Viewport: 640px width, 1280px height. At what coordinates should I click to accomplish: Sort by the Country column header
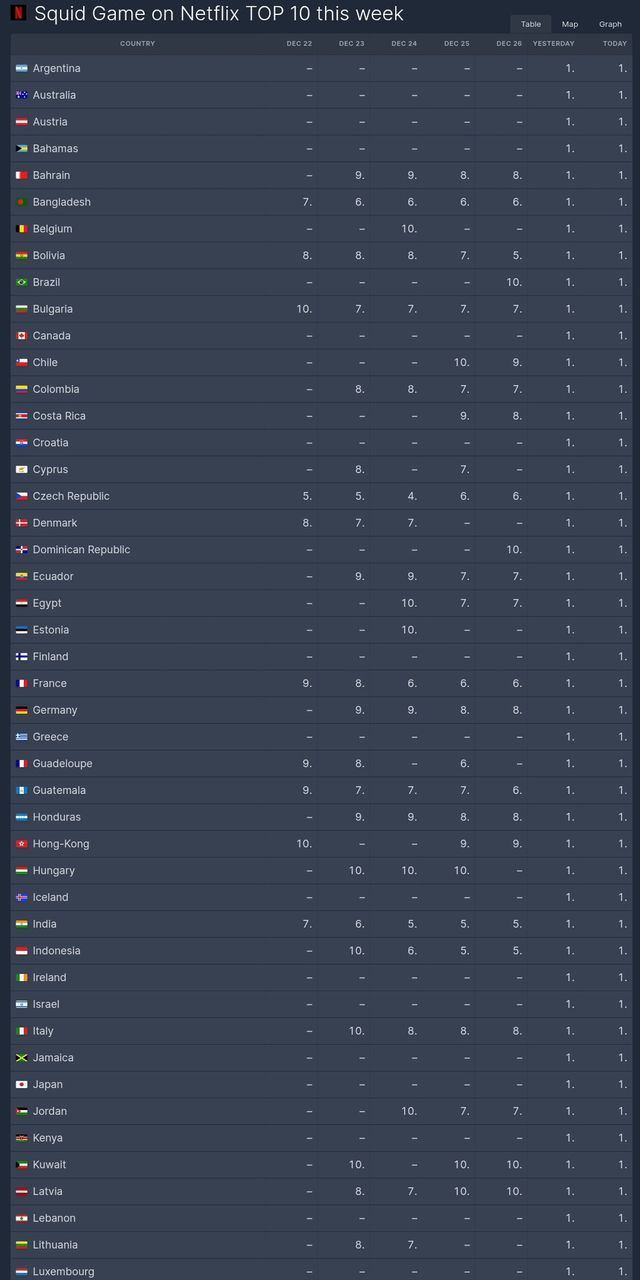(x=137, y=44)
